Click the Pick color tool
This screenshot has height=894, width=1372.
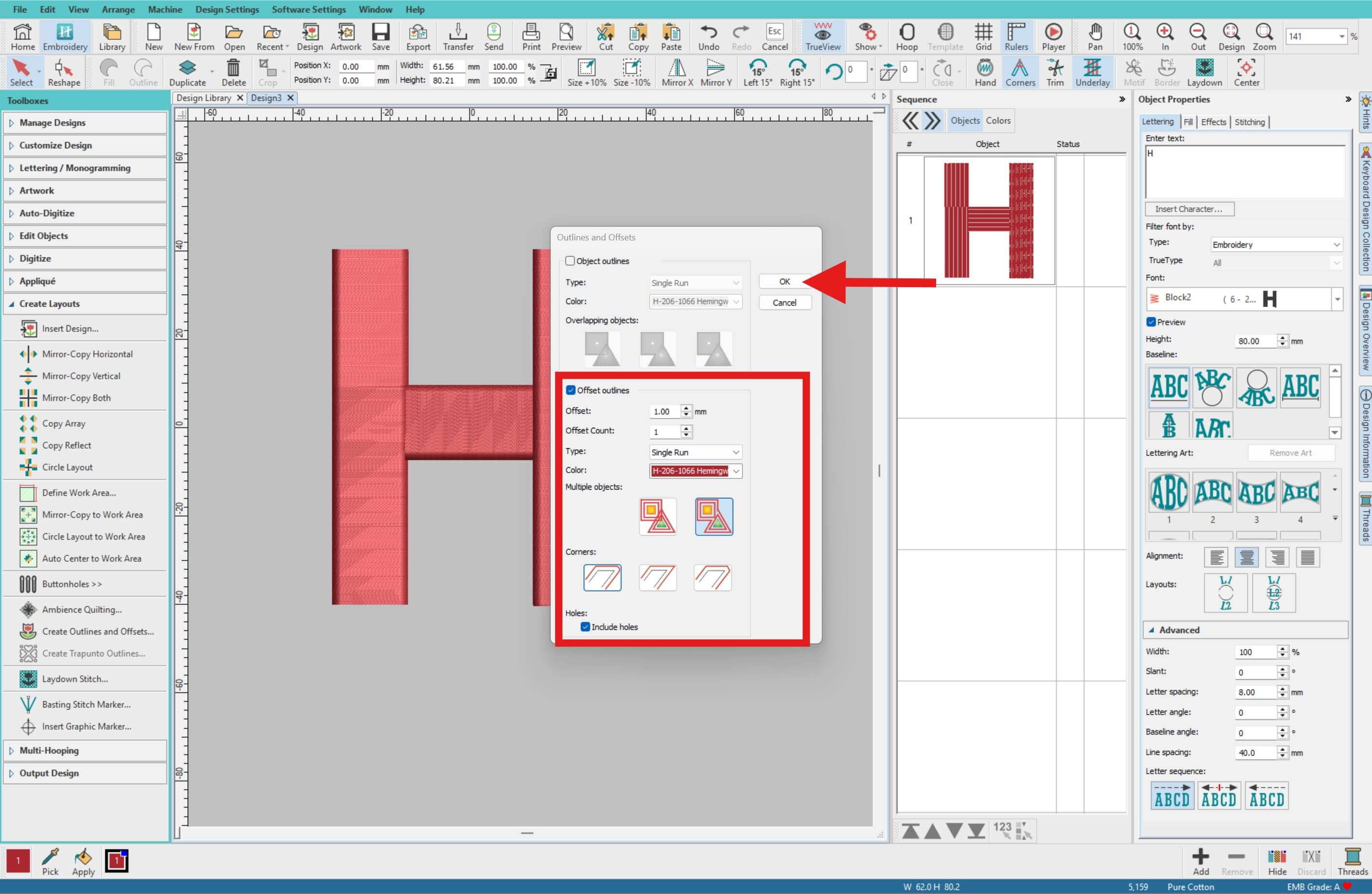50,862
